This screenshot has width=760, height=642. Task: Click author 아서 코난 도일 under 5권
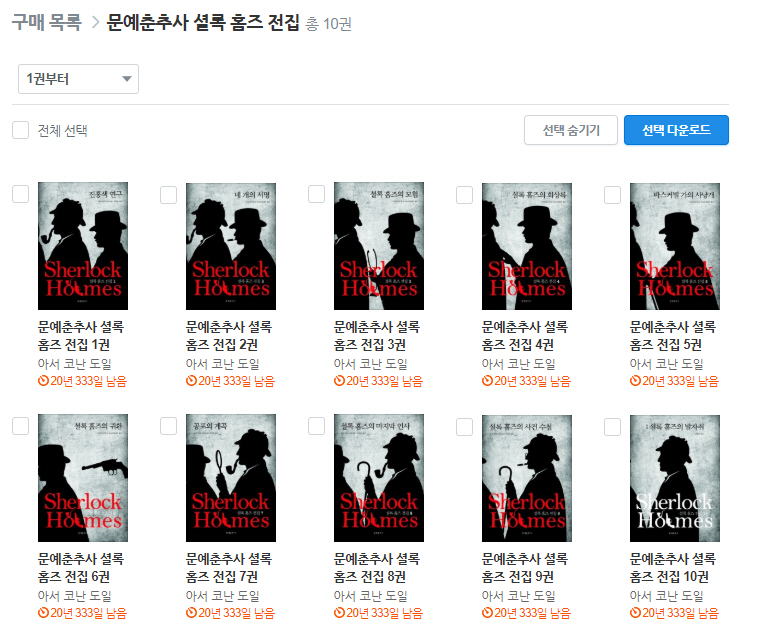[666, 363]
